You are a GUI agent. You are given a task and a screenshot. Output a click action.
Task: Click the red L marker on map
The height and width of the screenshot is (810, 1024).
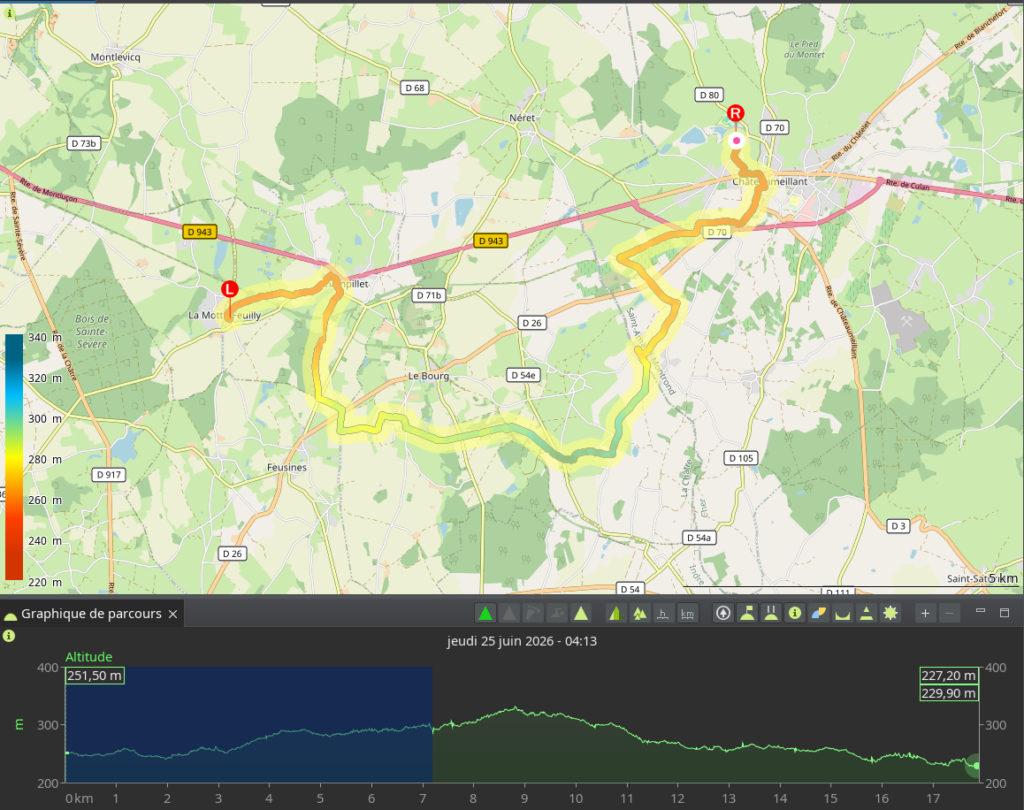(x=229, y=289)
